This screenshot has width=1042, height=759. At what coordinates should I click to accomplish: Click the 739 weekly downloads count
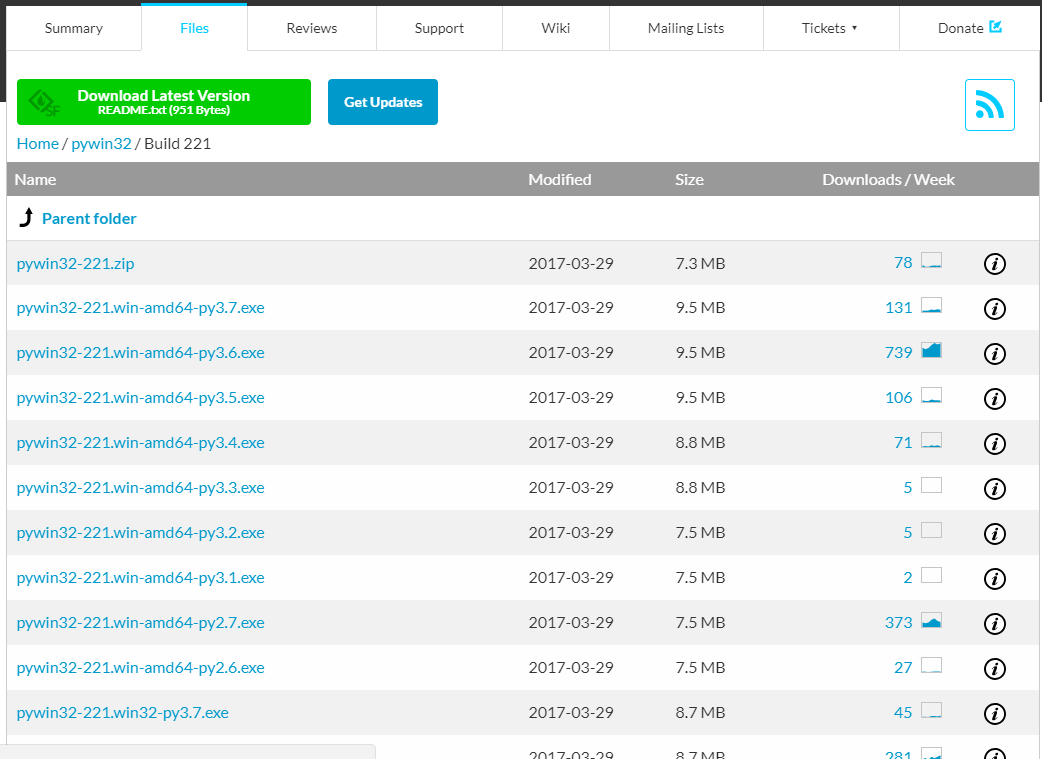(898, 353)
